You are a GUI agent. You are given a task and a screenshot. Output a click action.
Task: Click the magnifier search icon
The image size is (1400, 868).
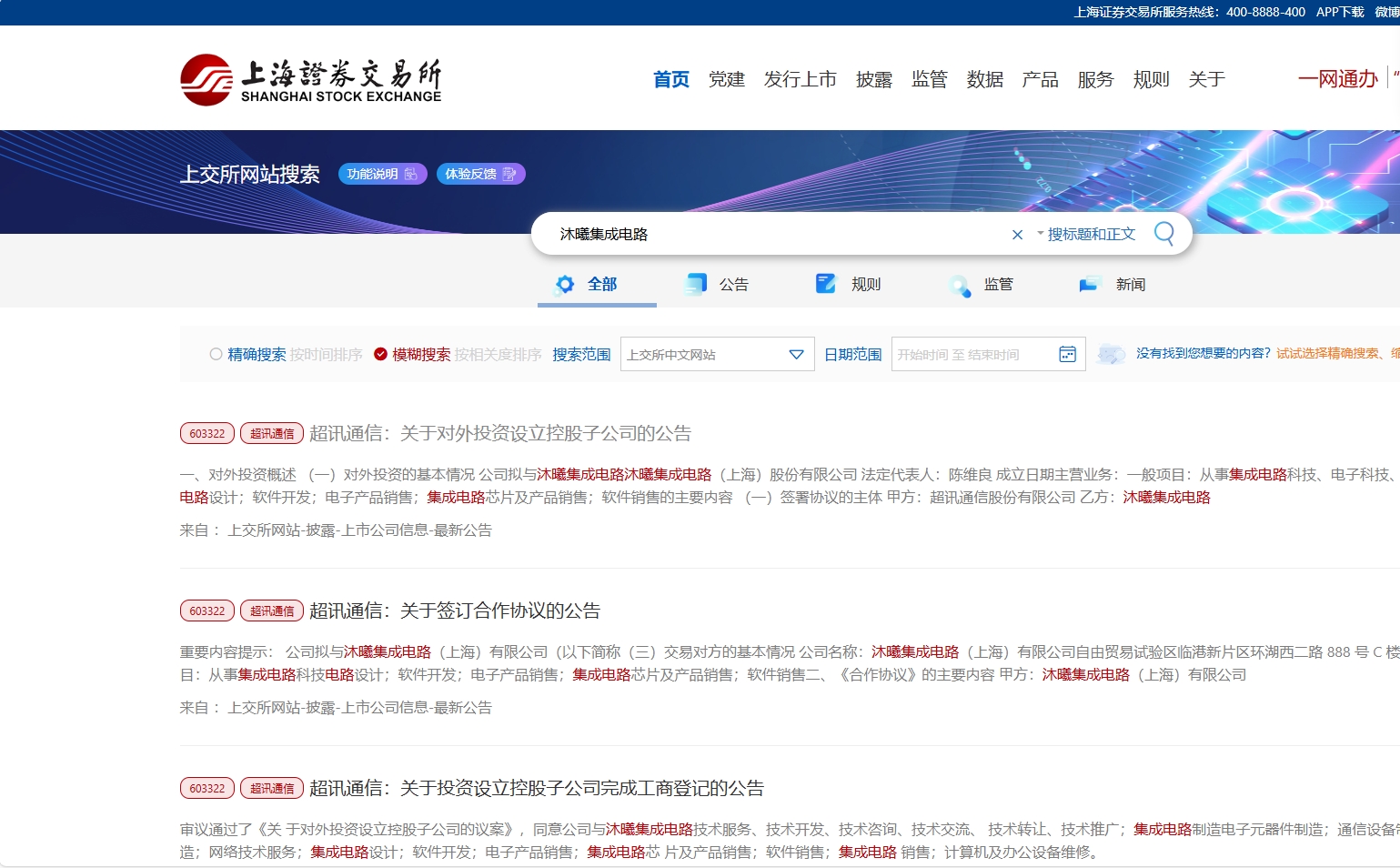tap(1163, 234)
